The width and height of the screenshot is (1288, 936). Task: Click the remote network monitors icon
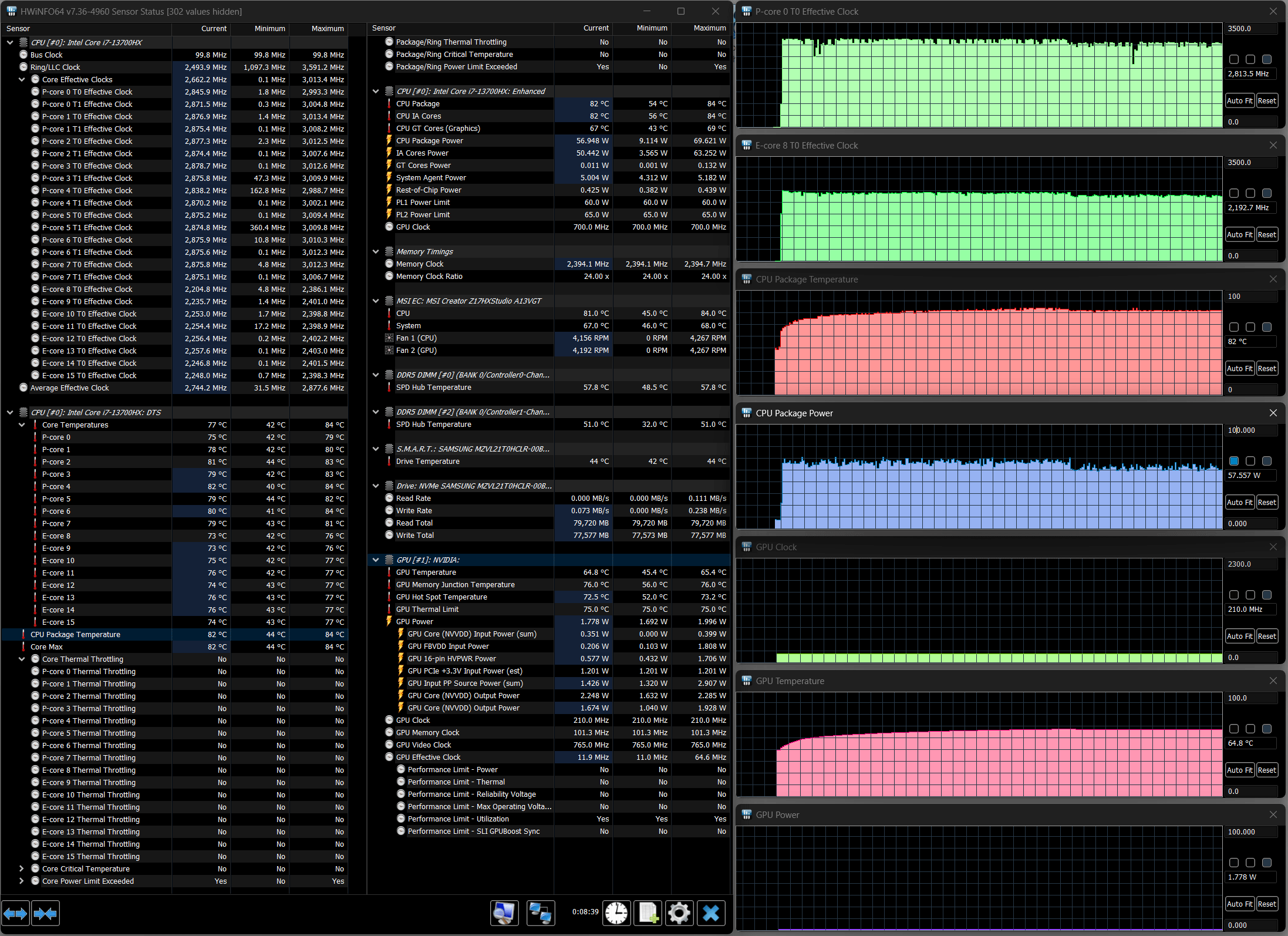pos(540,913)
